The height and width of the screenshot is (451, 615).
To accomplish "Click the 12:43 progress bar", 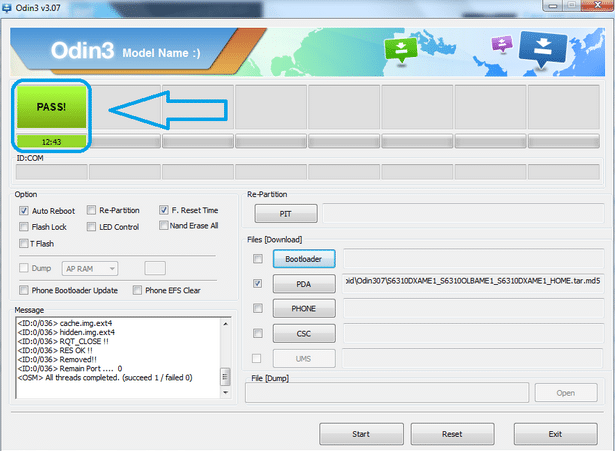I will tap(51, 142).
